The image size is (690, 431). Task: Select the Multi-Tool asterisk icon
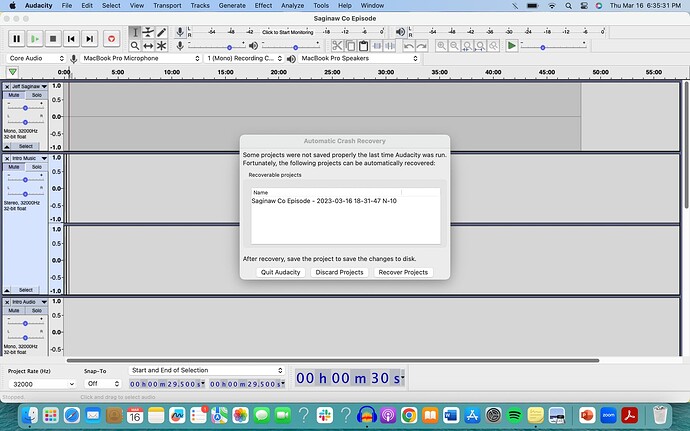[x=161, y=46]
